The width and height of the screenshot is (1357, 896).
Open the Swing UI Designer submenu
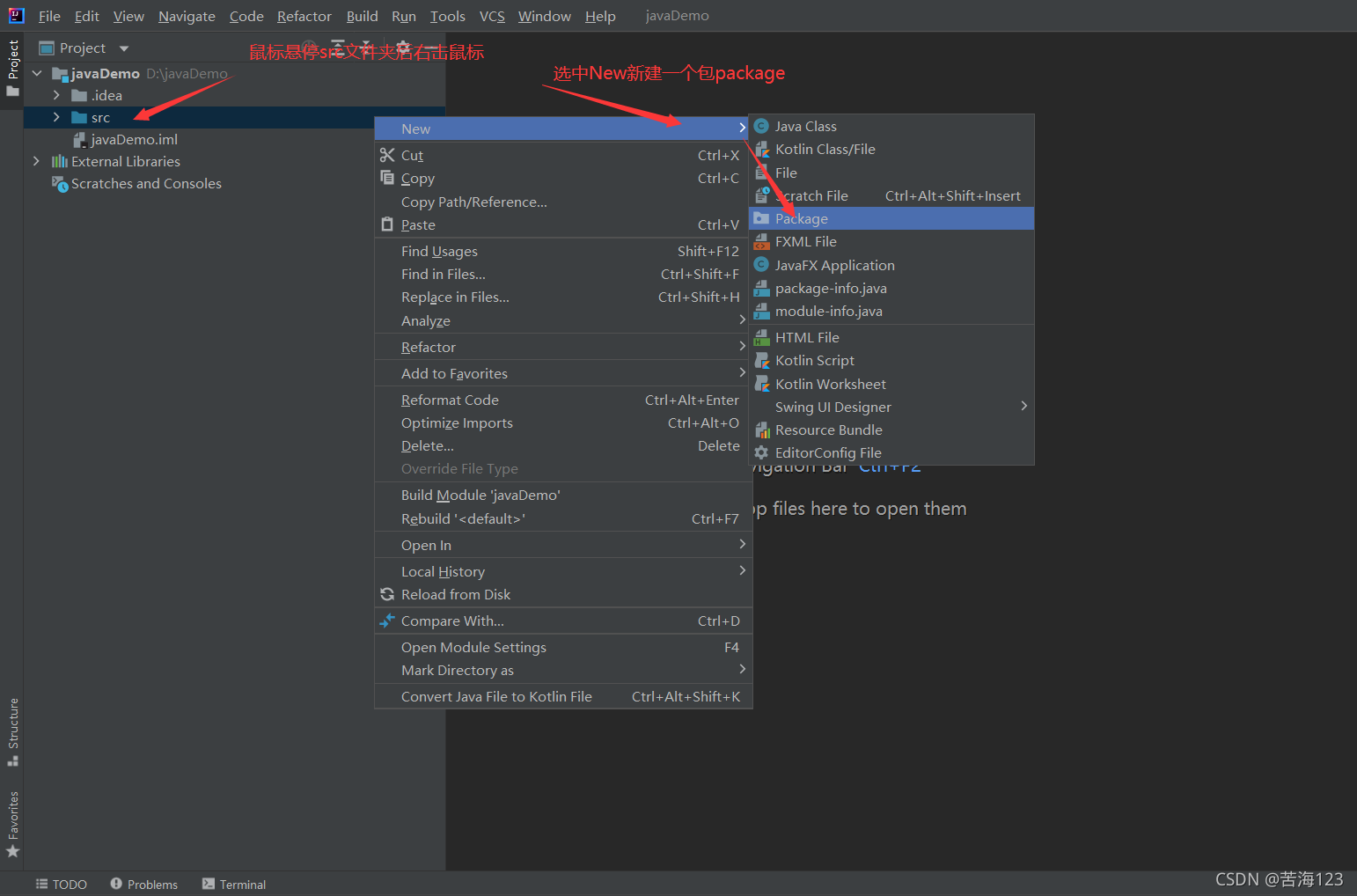click(x=891, y=407)
